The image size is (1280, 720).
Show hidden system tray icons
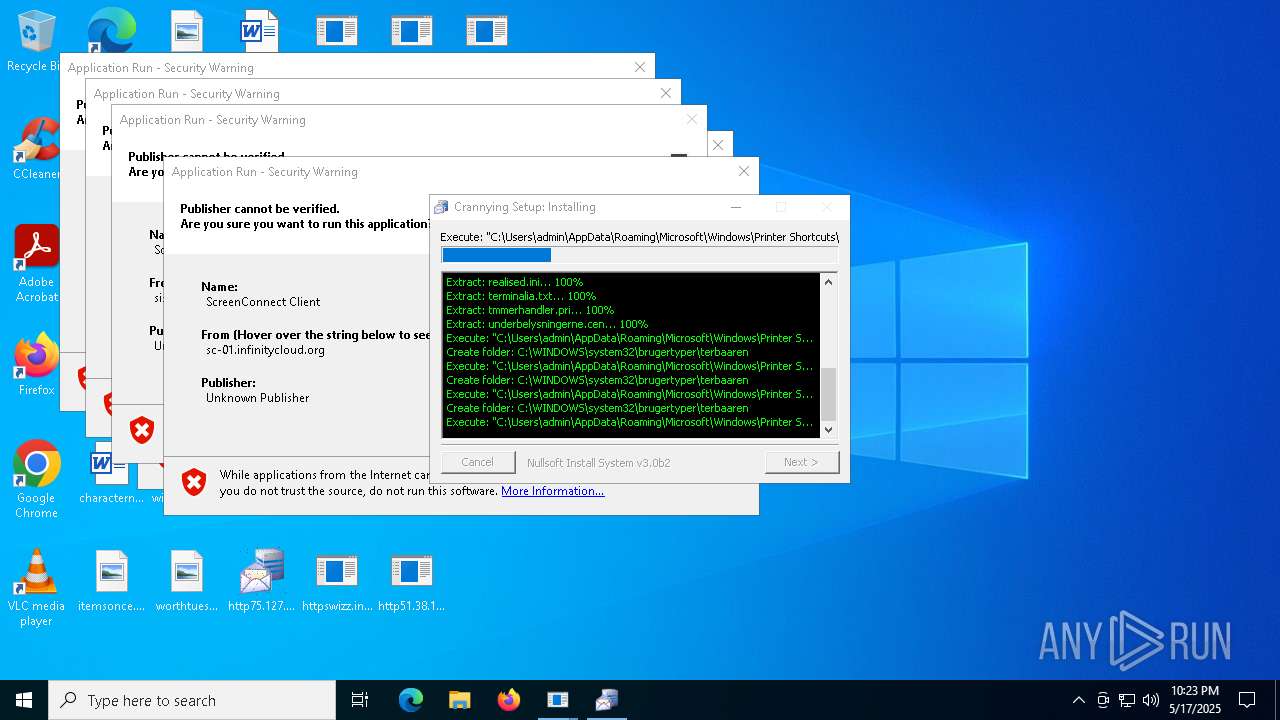[1078, 700]
